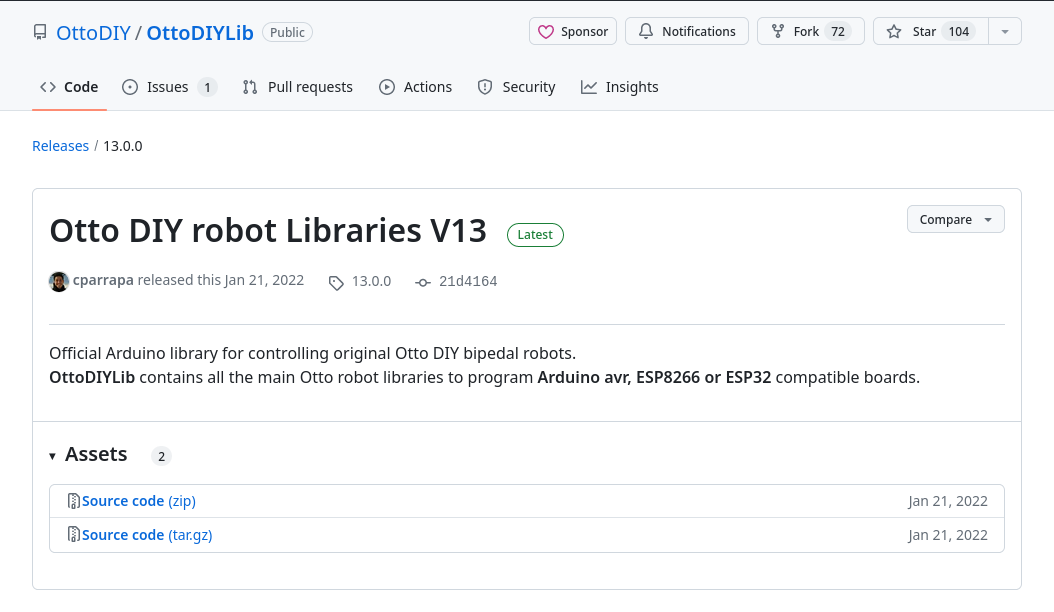This screenshot has width=1054, height=612.
Task: Star the OttoDIYLib repository
Action: [929, 32]
